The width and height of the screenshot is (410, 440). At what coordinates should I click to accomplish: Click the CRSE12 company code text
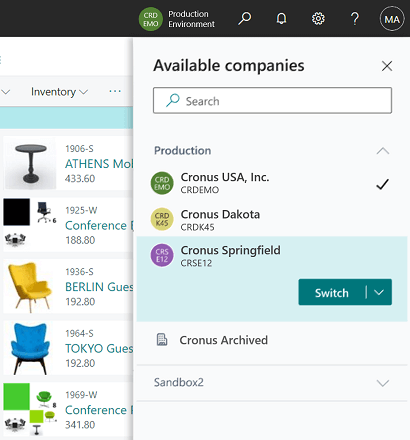pos(196,263)
